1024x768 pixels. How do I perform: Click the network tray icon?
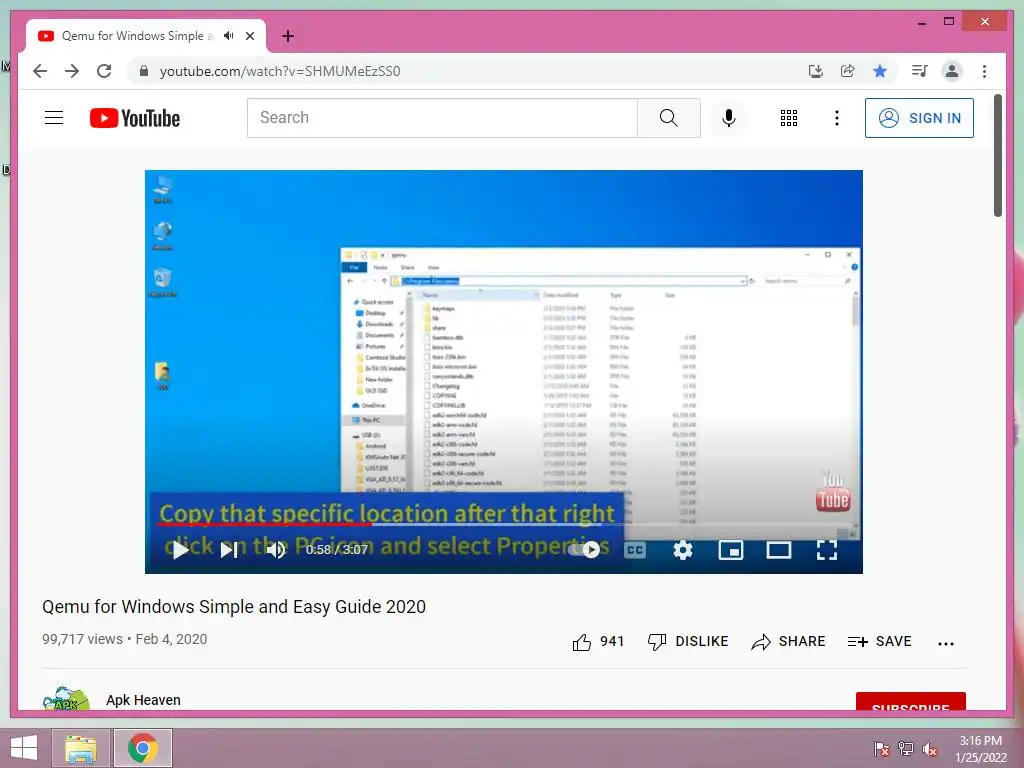click(x=906, y=748)
